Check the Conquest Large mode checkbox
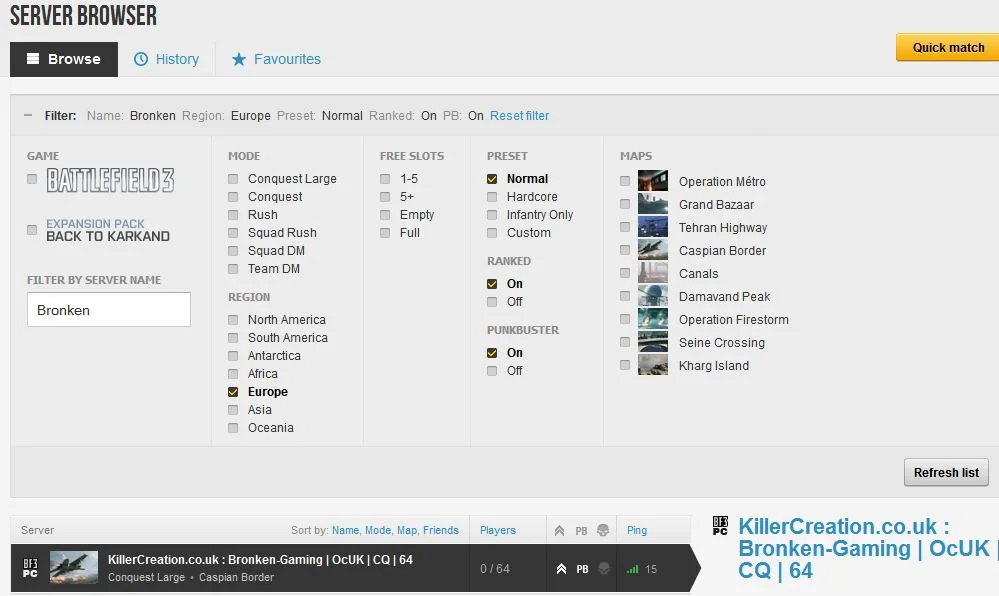This screenshot has height=596, width=999. tap(233, 179)
